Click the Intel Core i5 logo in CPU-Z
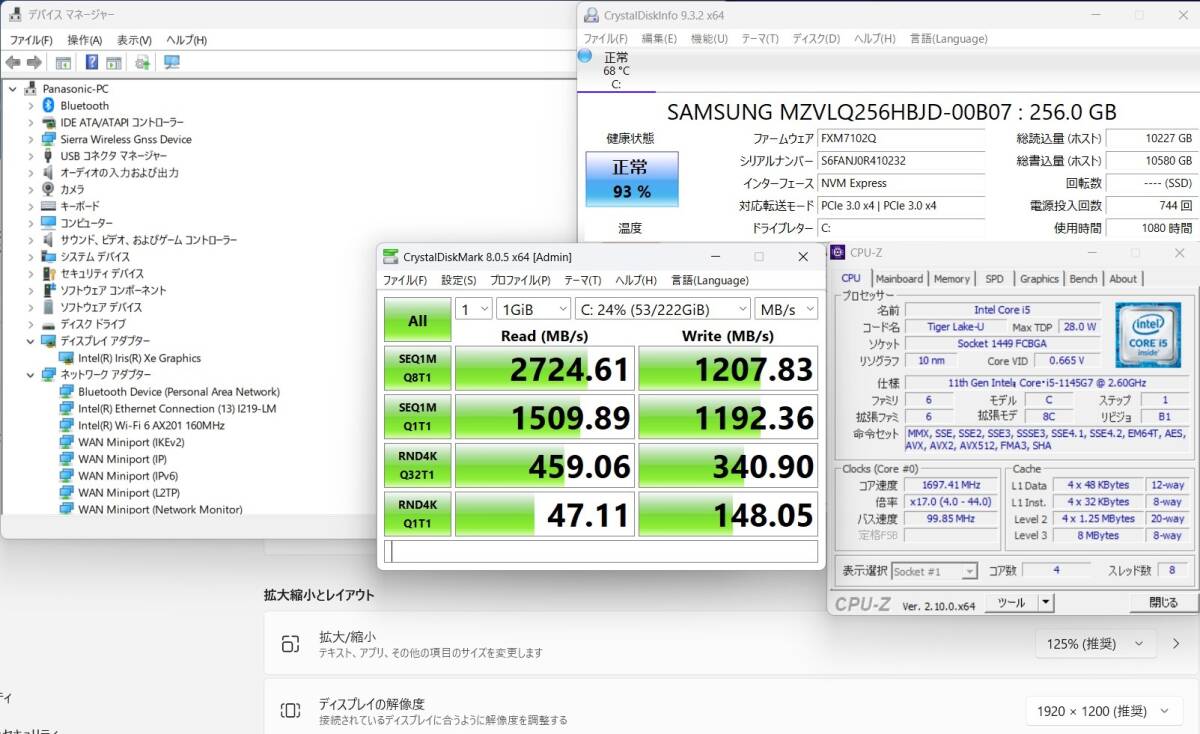The image size is (1200, 734). [x=1147, y=335]
